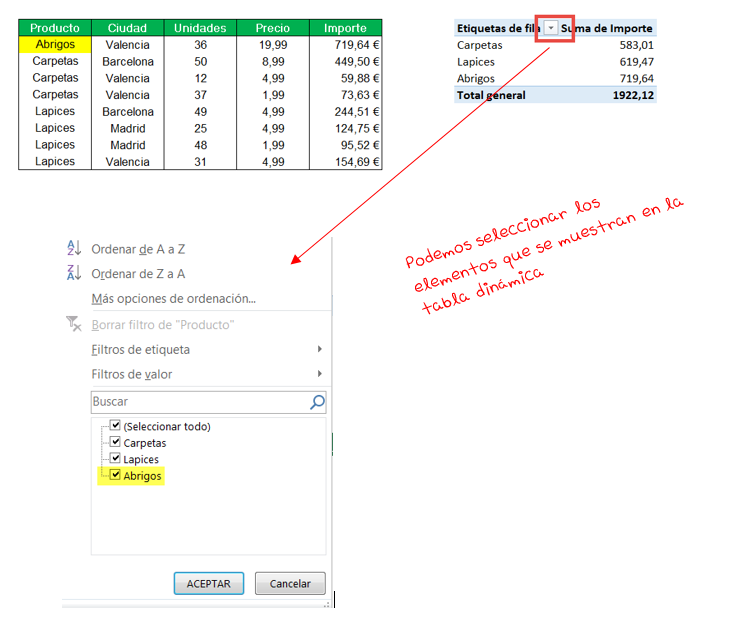Click the Abrigos row label in pivot table
The image size is (755, 626).
coord(476,78)
